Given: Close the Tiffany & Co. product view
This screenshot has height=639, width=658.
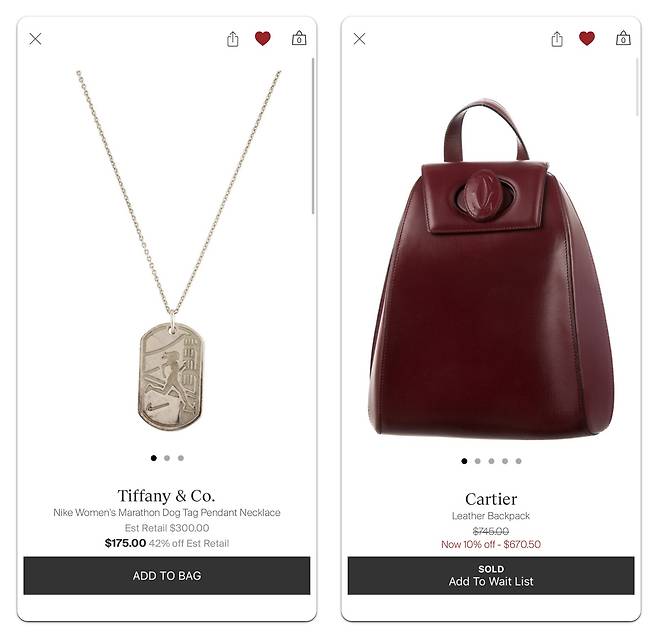Looking at the screenshot, I should coord(35,39).
